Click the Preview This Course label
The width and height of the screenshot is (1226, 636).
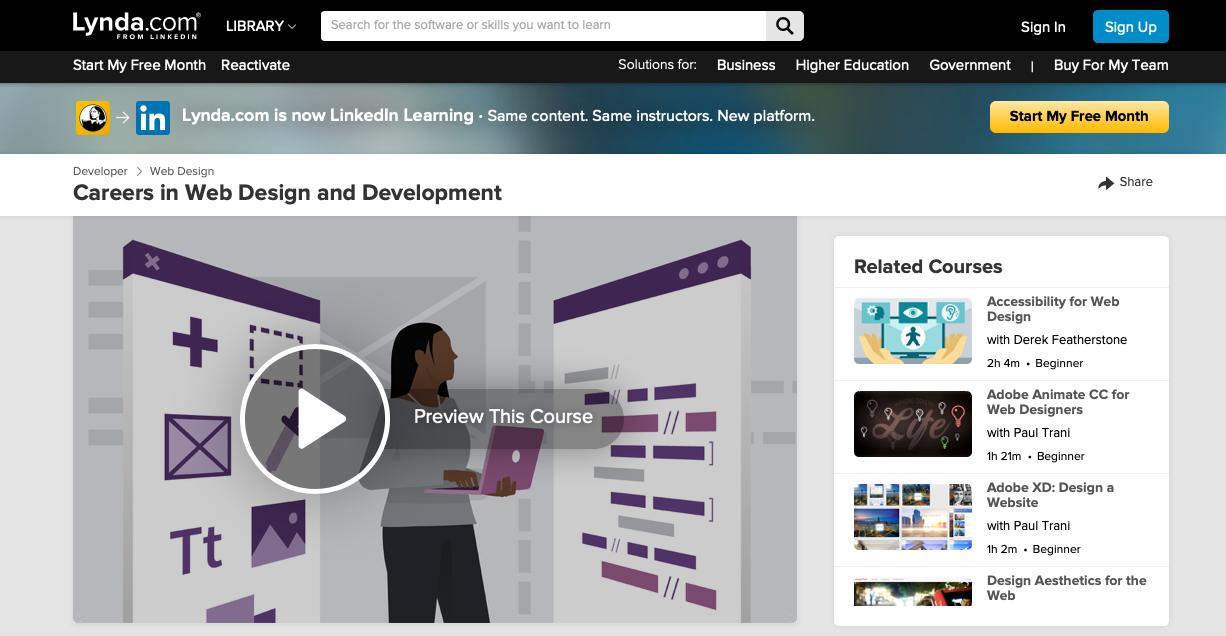[503, 417]
